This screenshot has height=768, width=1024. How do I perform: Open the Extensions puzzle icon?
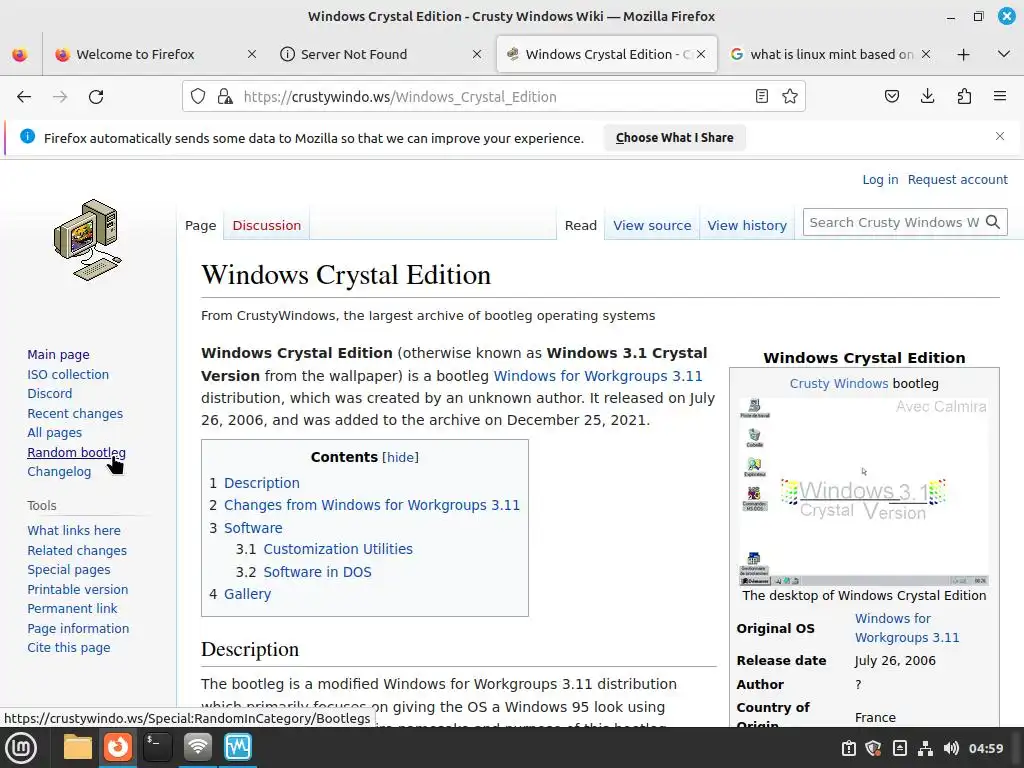(x=964, y=97)
